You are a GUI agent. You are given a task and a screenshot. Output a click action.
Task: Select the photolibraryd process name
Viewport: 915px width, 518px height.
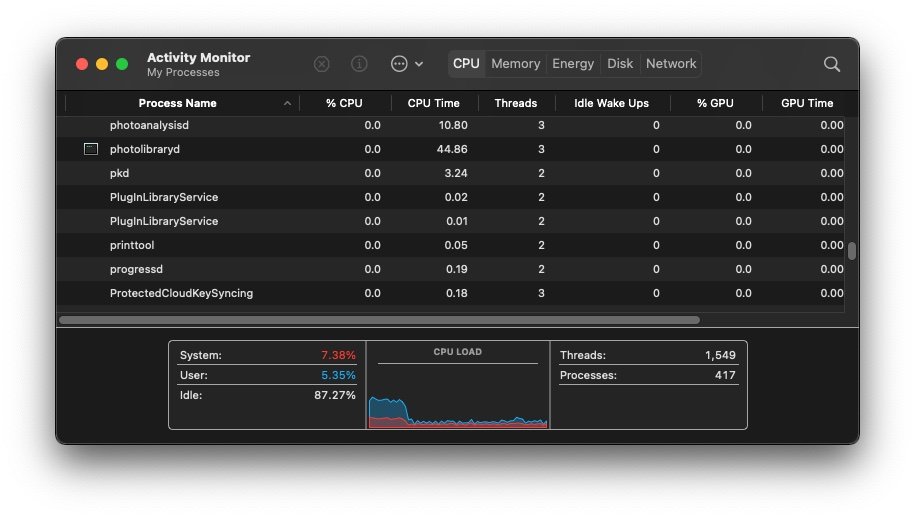[x=145, y=149]
